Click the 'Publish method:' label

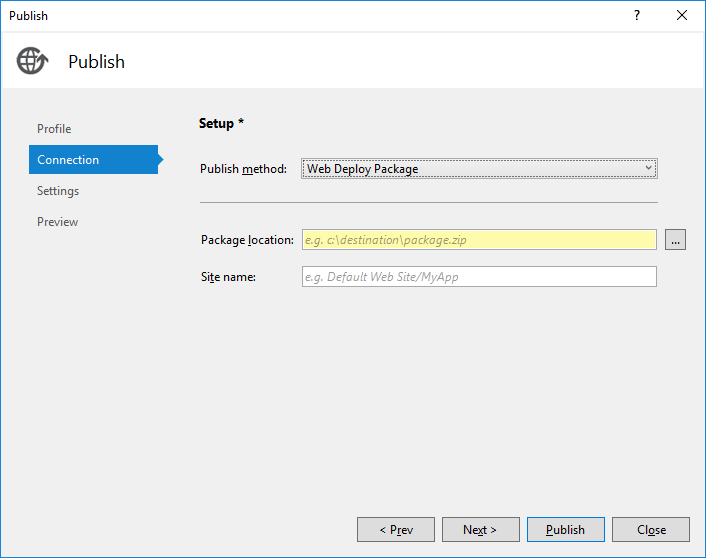tap(243, 169)
